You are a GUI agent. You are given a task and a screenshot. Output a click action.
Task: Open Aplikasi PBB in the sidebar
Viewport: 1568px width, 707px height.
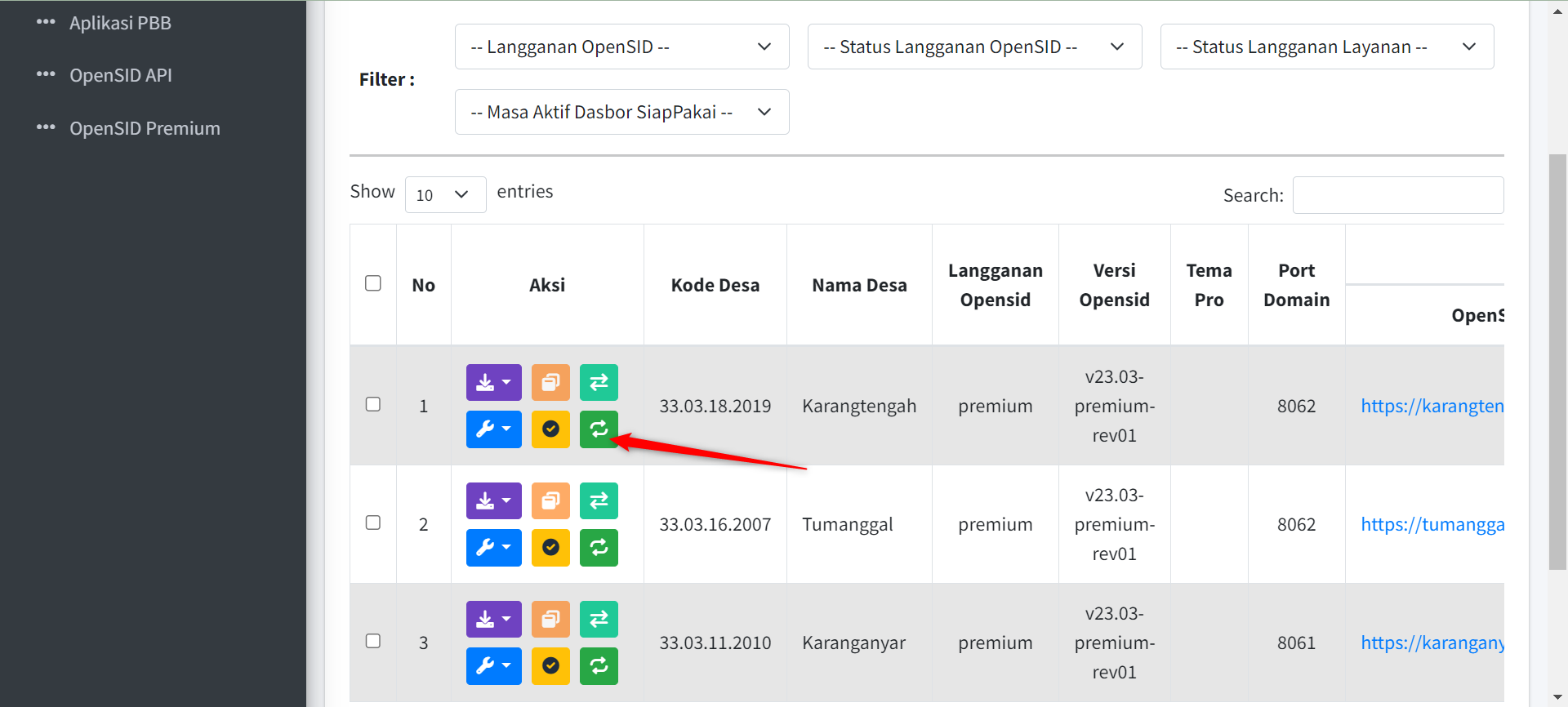(120, 23)
